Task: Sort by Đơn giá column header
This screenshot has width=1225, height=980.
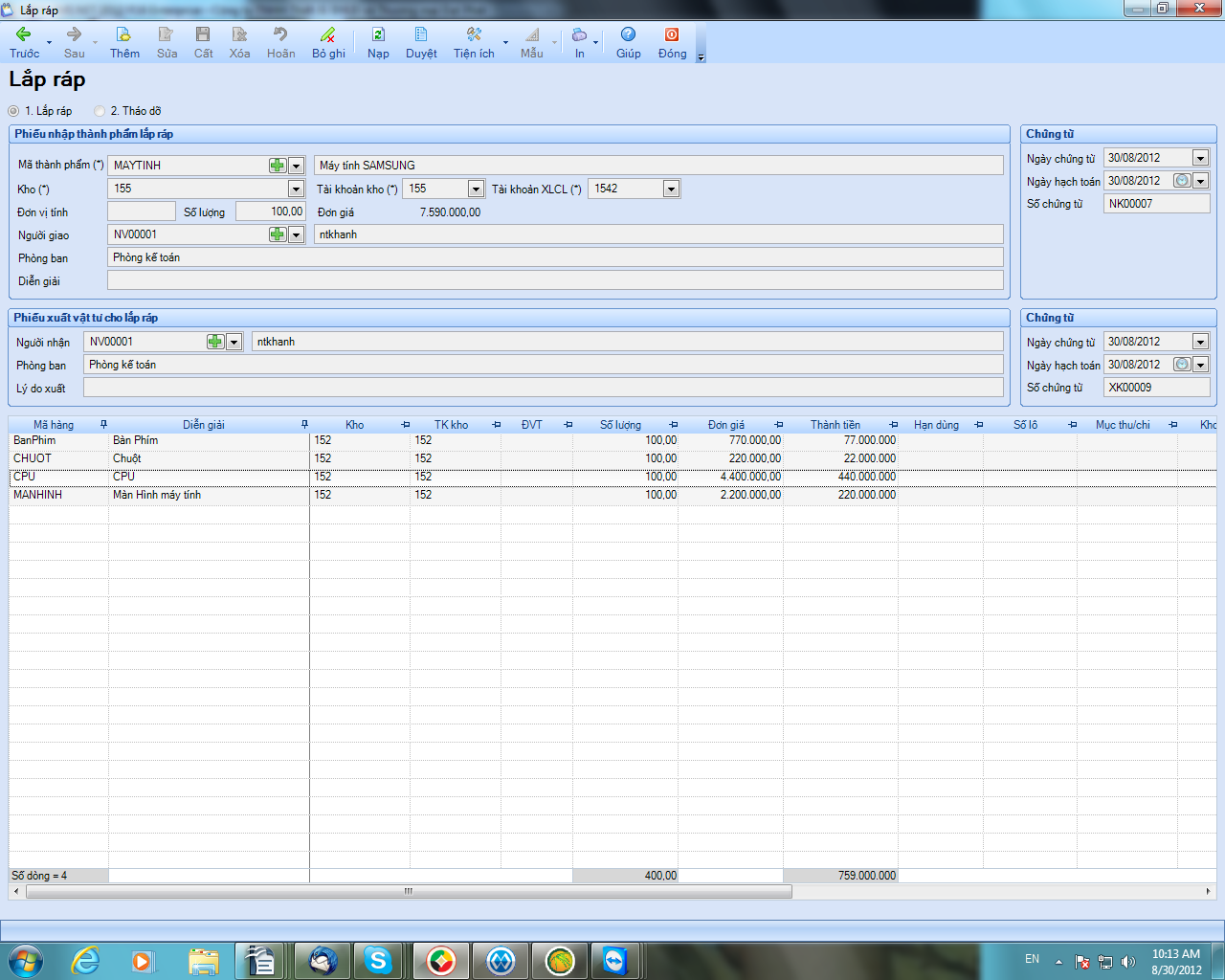Action: pos(726,425)
